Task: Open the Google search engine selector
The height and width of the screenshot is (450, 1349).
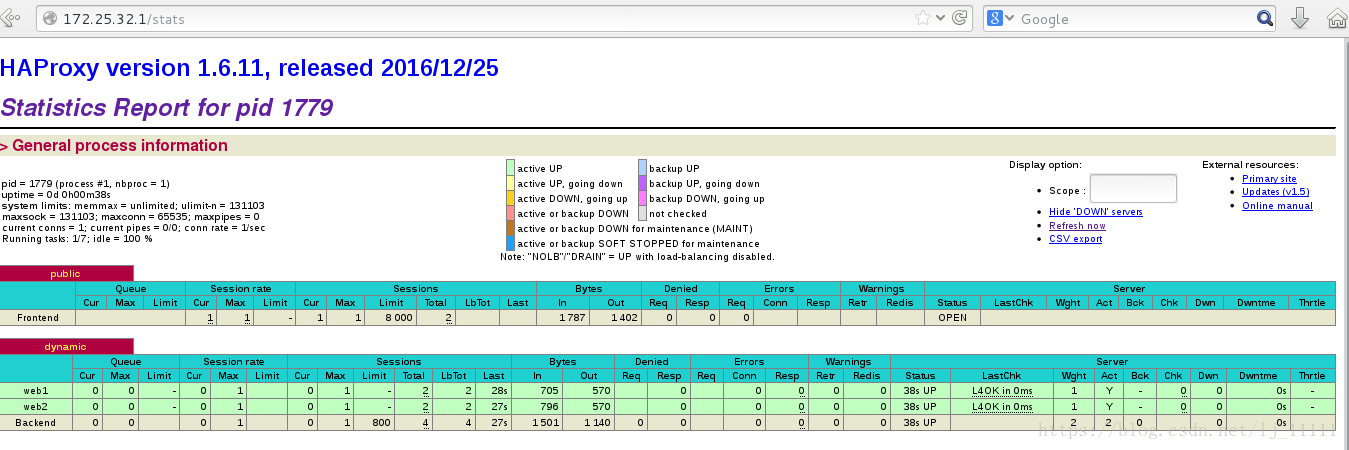Action: coord(1001,18)
